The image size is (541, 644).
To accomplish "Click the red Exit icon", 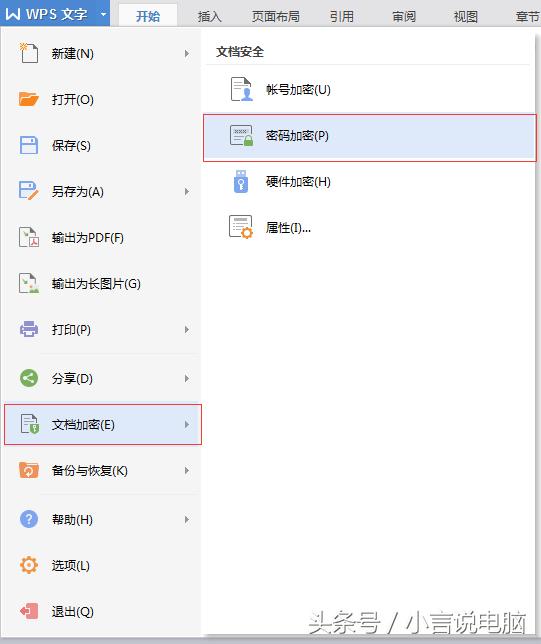I will click(x=29, y=611).
